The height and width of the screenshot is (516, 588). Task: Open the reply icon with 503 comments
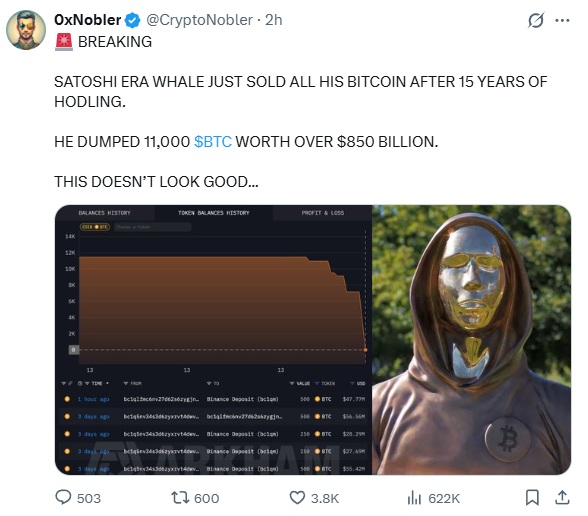(x=63, y=498)
